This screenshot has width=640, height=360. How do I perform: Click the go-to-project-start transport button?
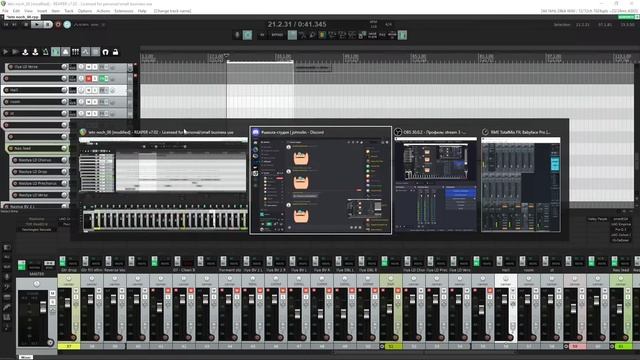click(x=6, y=24)
